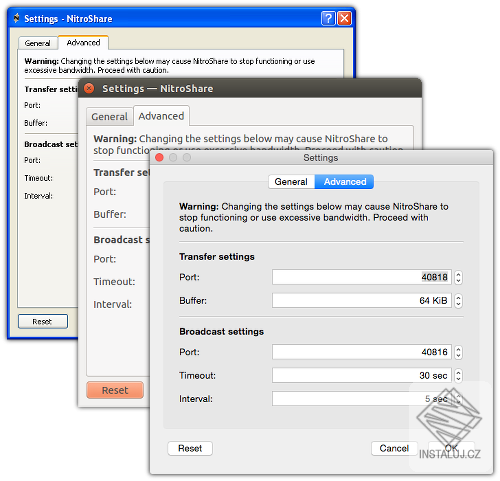The height and width of the screenshot is (481, 500).
Task: Click the 'Transfer settings' heading in macOS window
Action: point(217,257)
